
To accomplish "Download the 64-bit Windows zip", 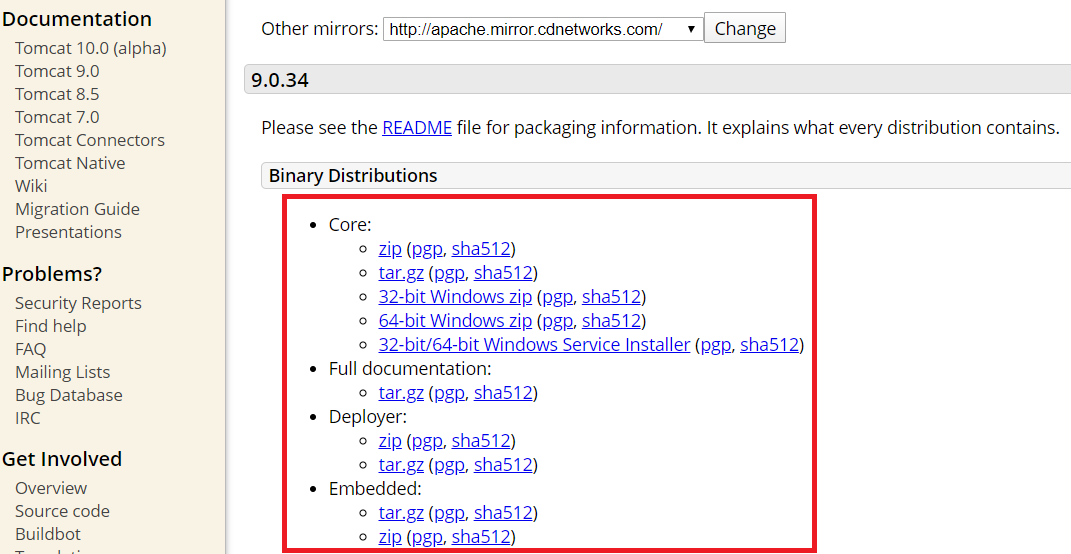I will pyautogui.click(x=455, y=320).
